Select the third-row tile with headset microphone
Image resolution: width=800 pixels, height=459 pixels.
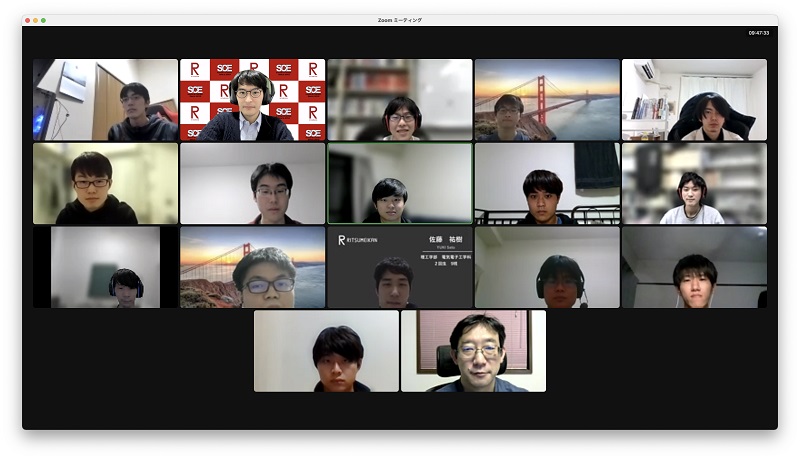tap(546, 267)
